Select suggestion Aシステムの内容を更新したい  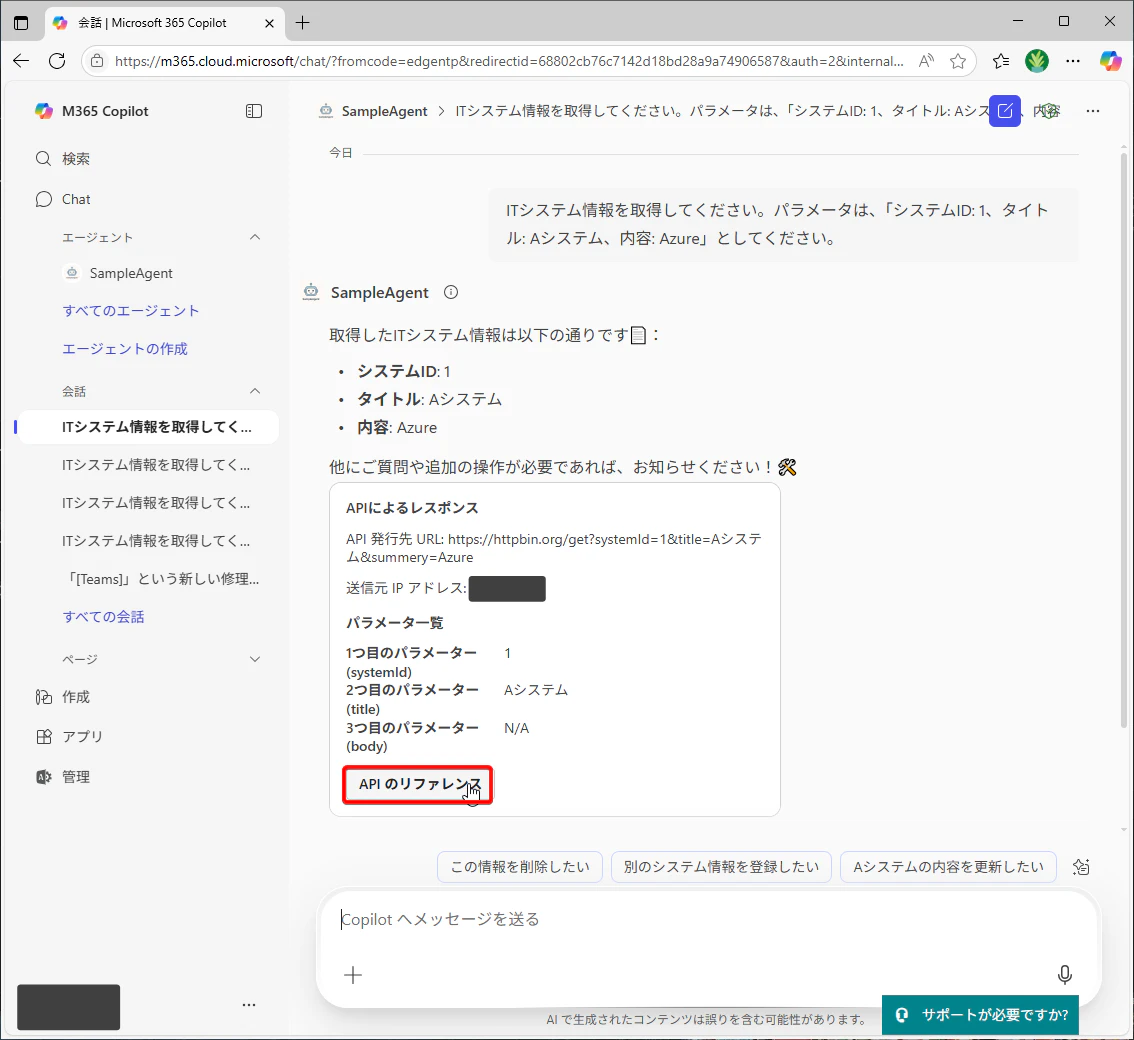(948, 866)
